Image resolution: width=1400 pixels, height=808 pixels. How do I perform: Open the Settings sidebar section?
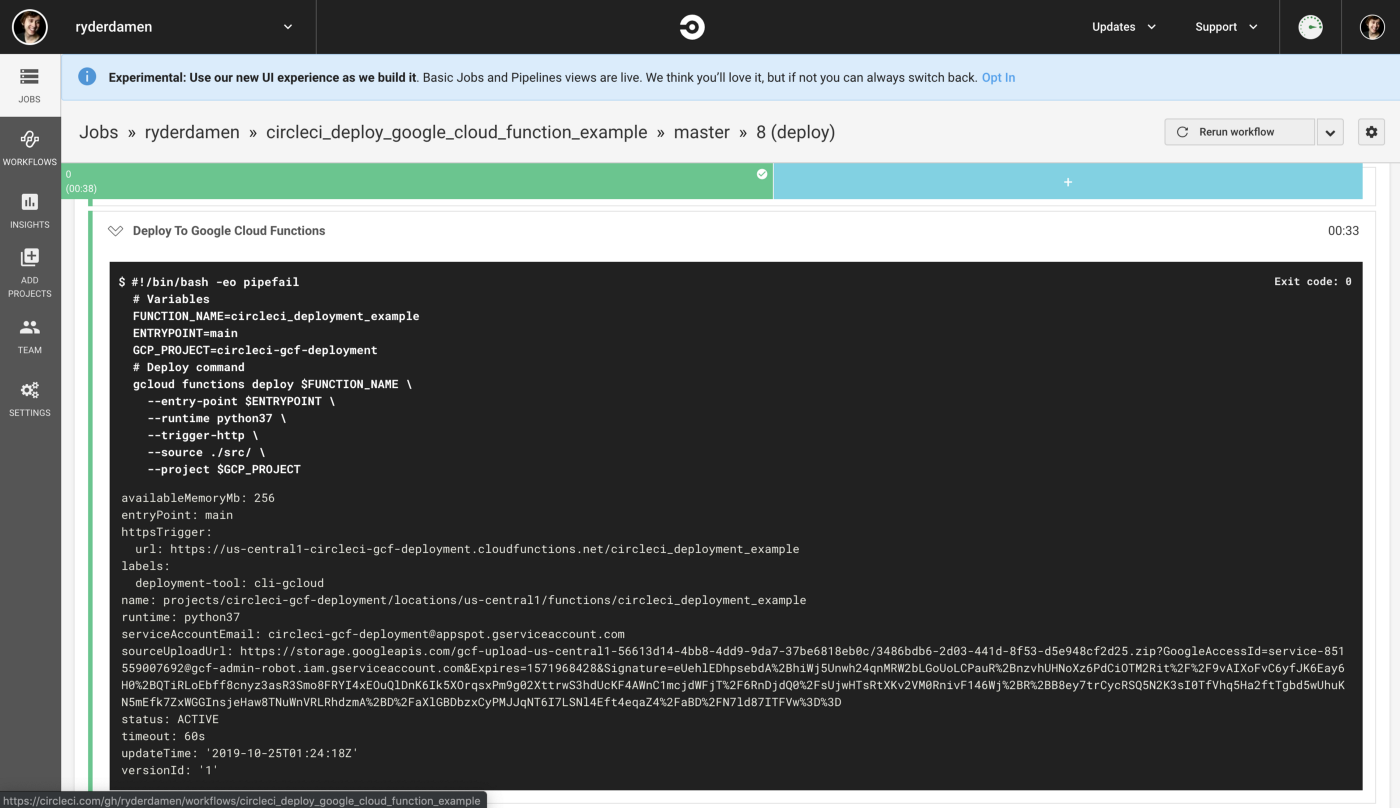30,398
